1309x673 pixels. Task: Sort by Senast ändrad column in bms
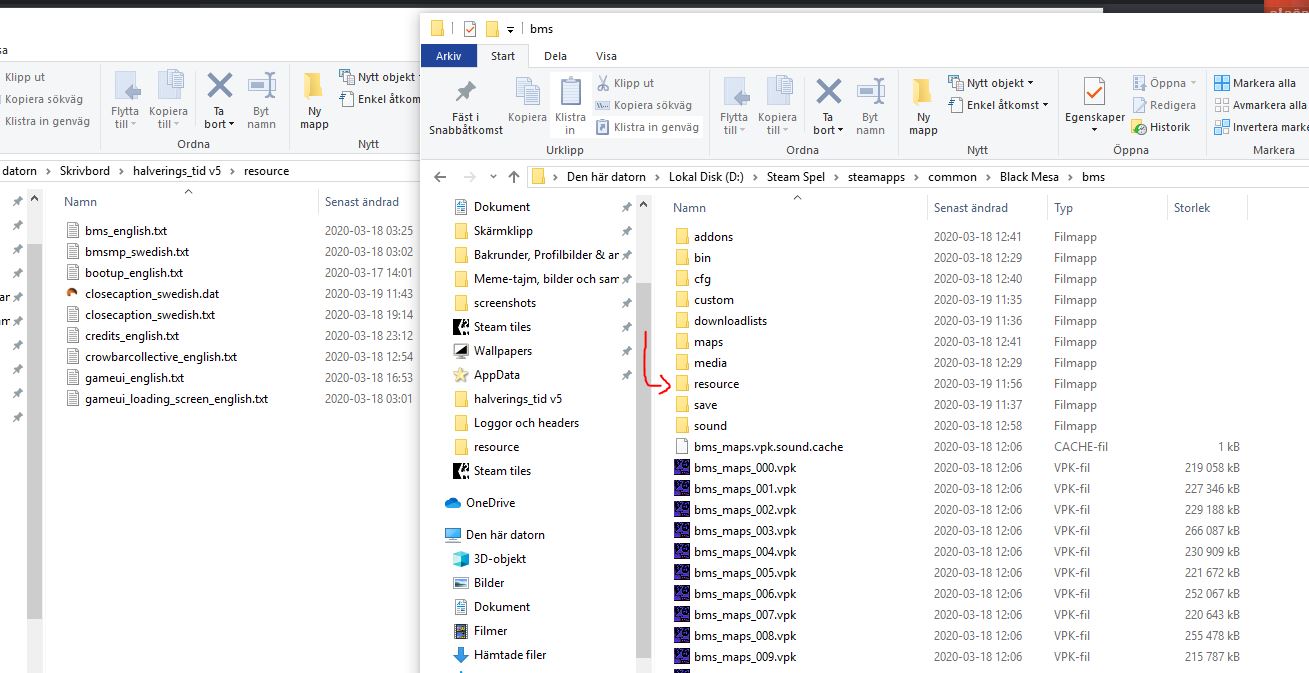(x=970, y=208)
